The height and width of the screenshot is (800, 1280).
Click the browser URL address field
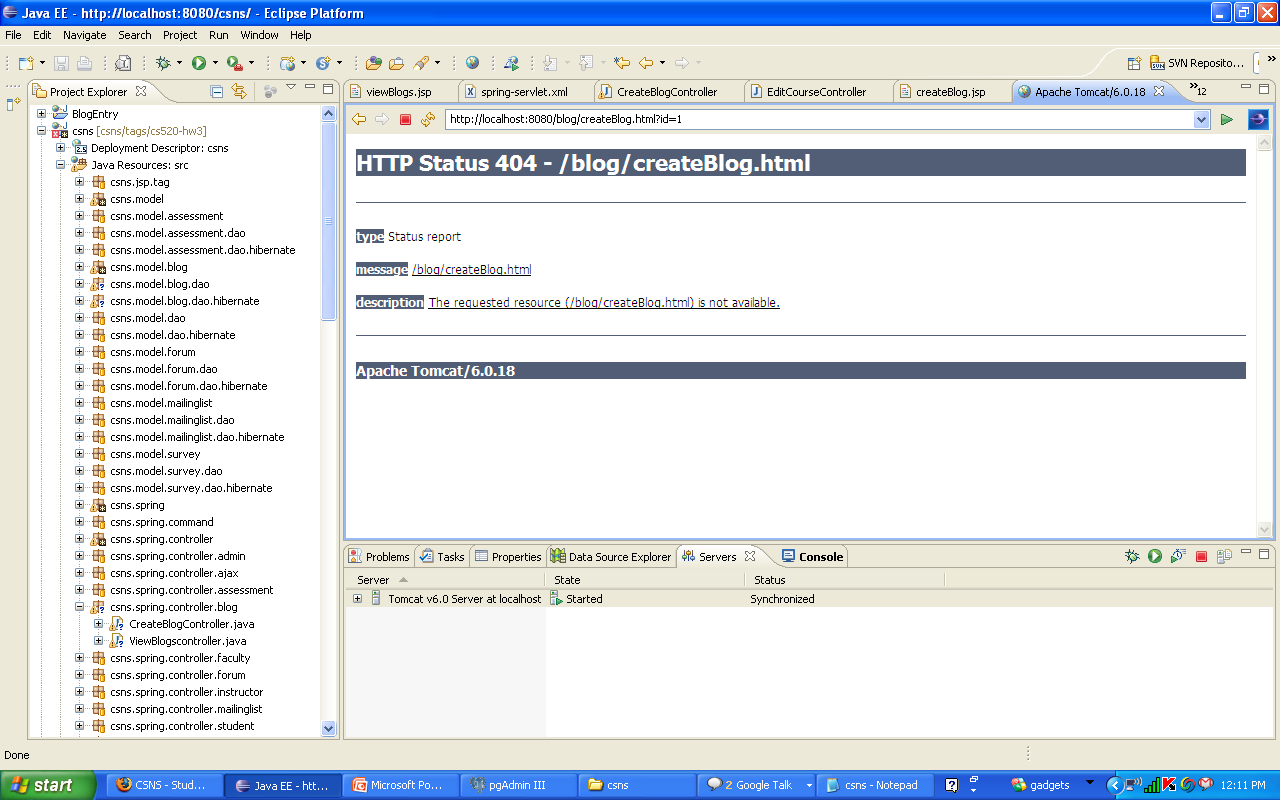(x=818, y=120)
